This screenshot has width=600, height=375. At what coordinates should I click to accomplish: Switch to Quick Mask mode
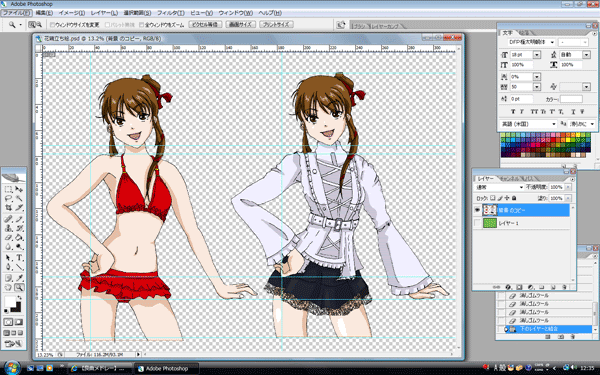[19, 322]
